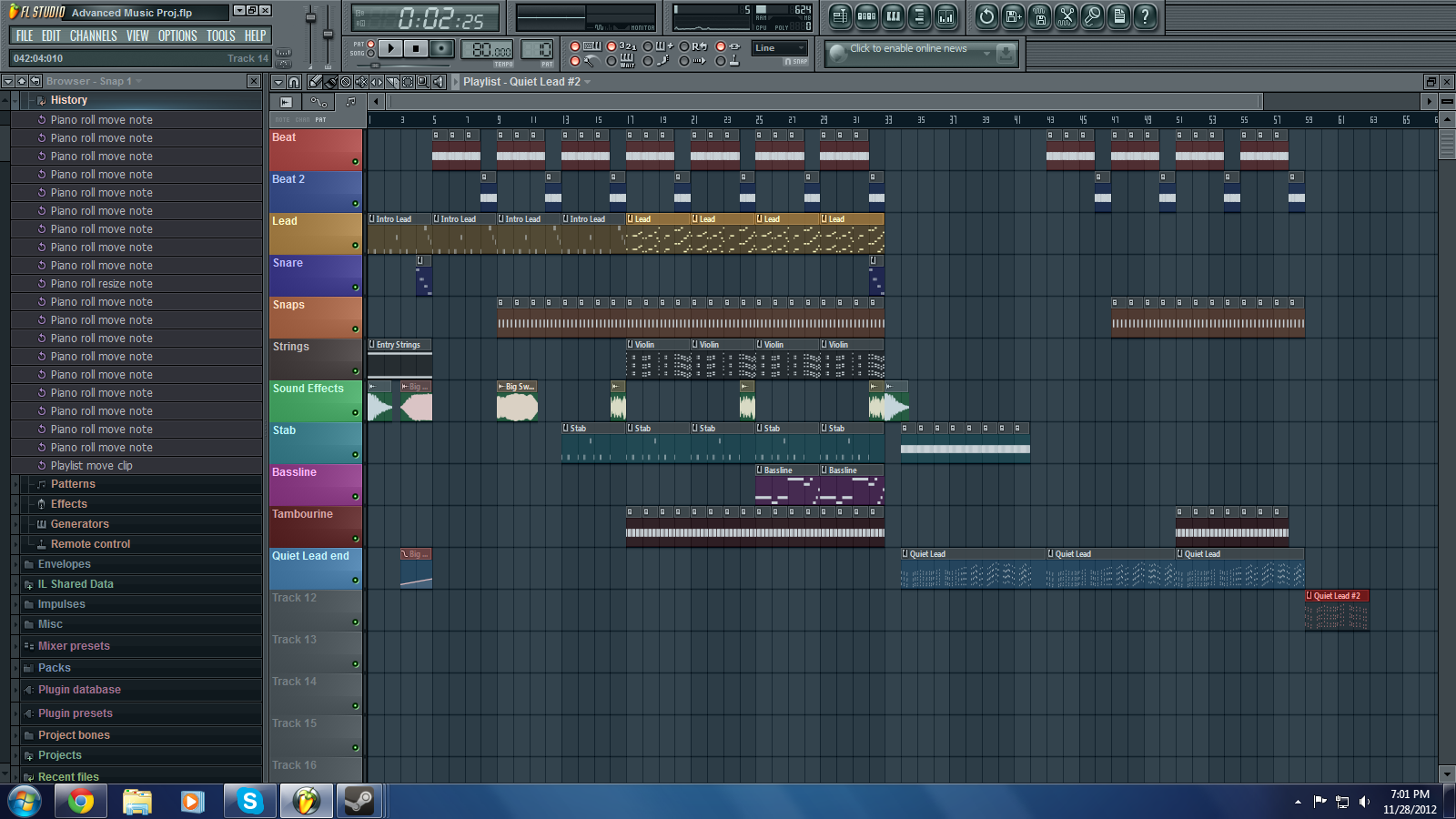Switch to automation clips view tab in playlist

click(318, 102)
